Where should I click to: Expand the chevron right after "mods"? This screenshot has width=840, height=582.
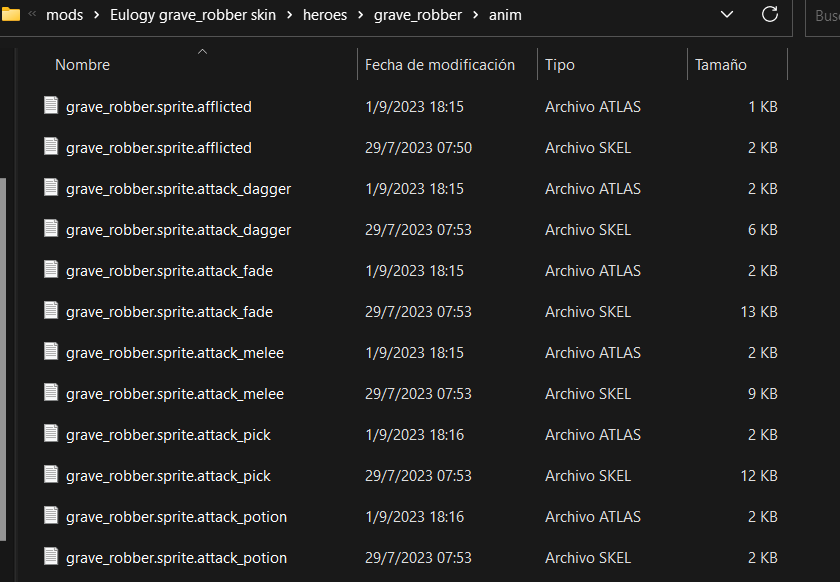click(96, 15)
